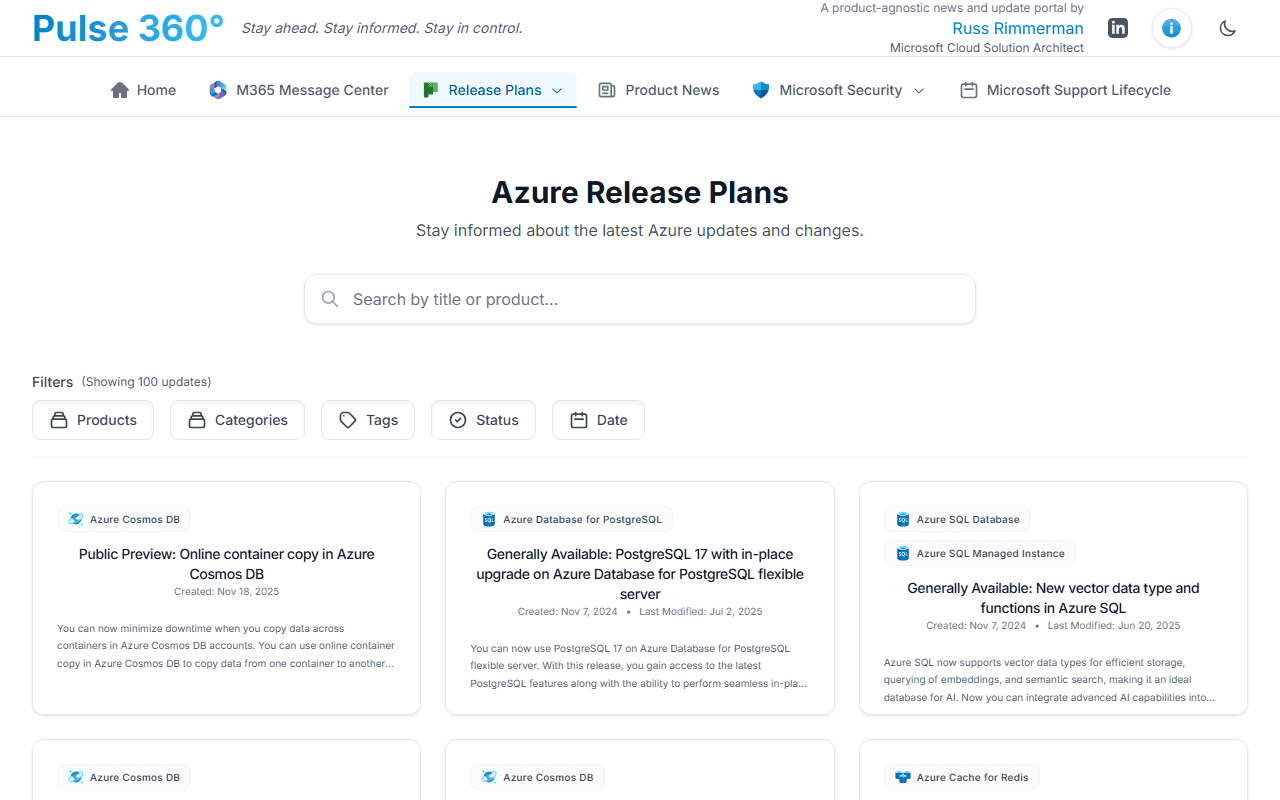Click the Home house icon
The width and height of the screenshot is (1280, 800).
coord(120,90)
